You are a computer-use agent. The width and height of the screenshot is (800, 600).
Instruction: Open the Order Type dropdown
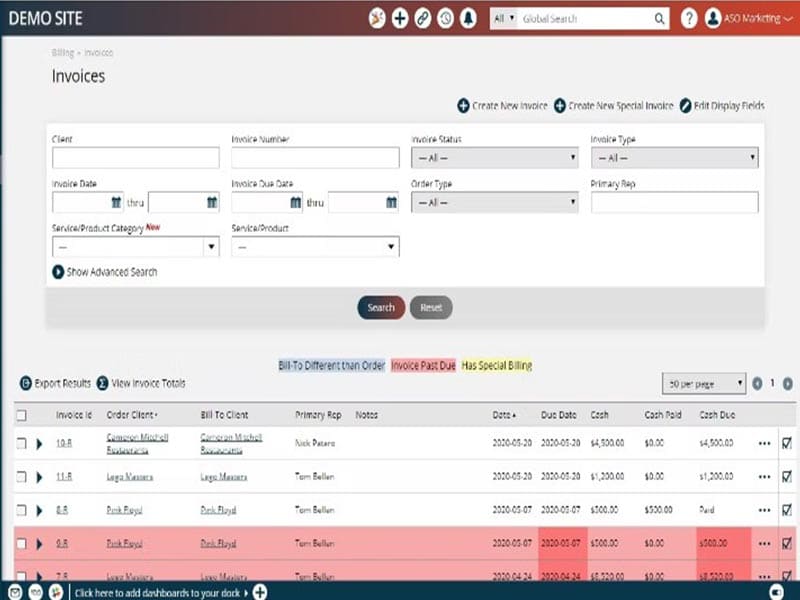[495, 203]
